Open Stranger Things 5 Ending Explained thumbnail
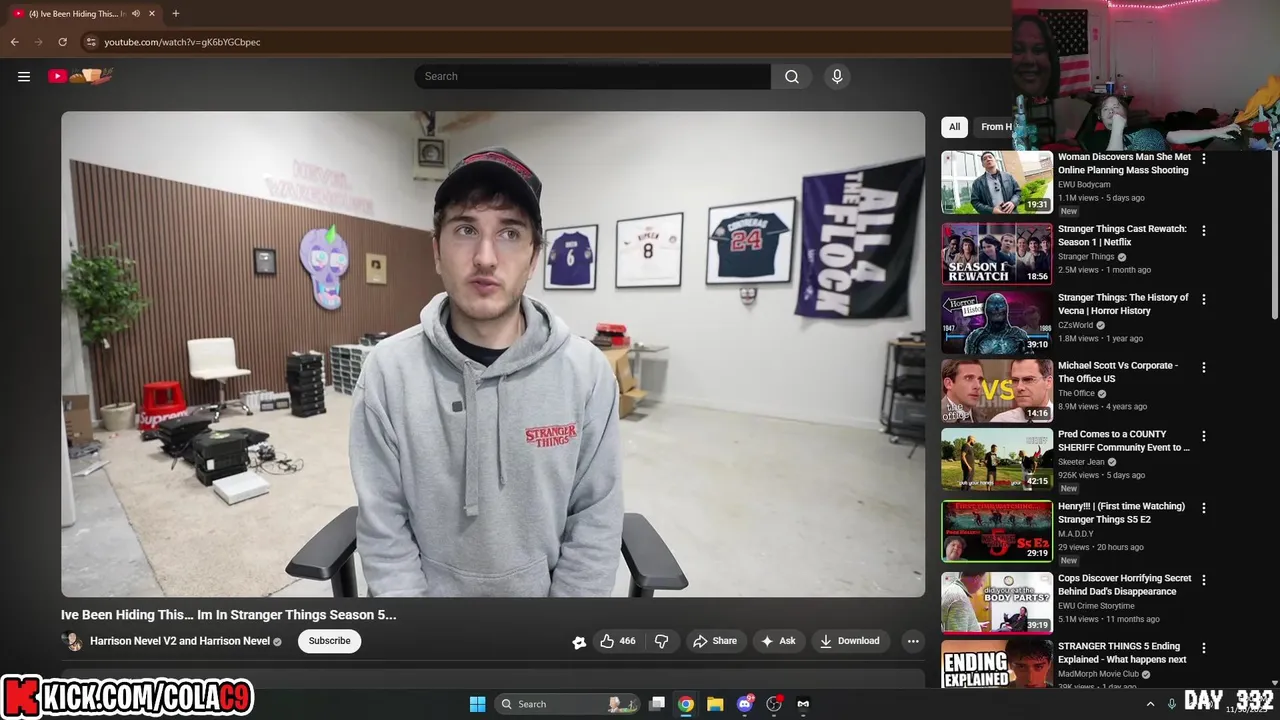The width and height of the screenshot is (1280, 720). (997, 664)
